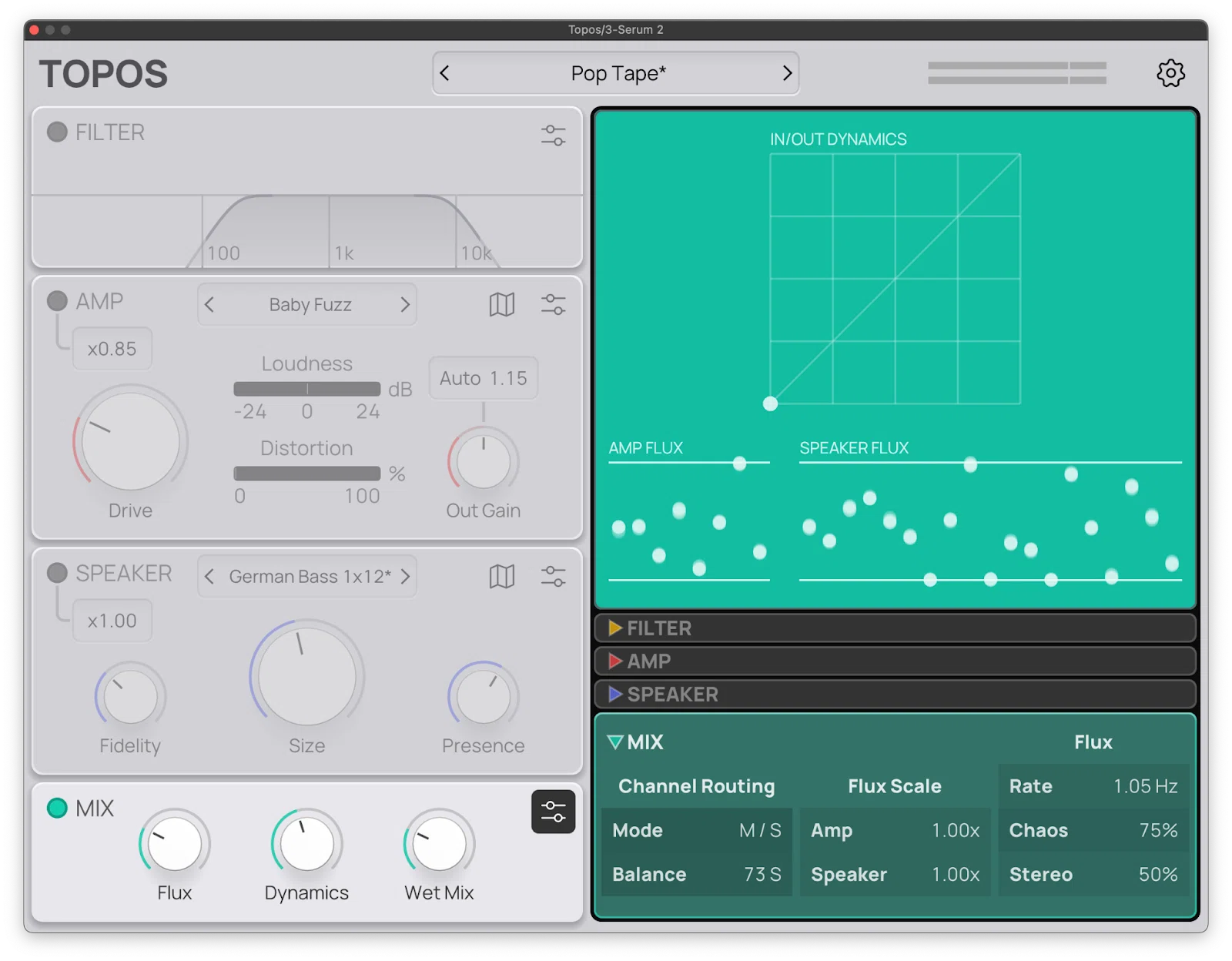This screenshot has width=1232, height=961.
Task: Click the TOPOS logo
Action: pos(103,74)
